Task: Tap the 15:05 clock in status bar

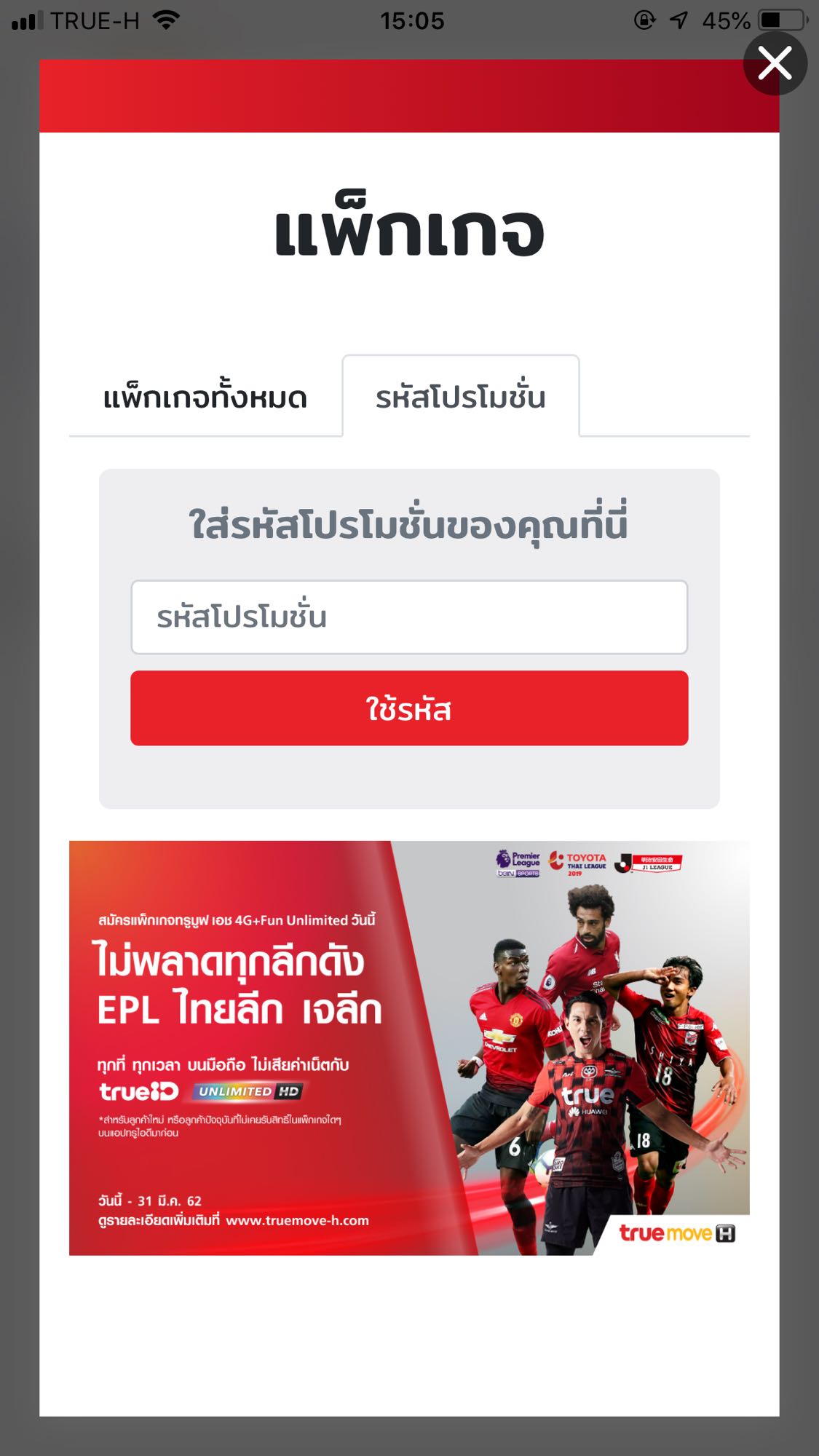Action: click(x=412, y=20)
